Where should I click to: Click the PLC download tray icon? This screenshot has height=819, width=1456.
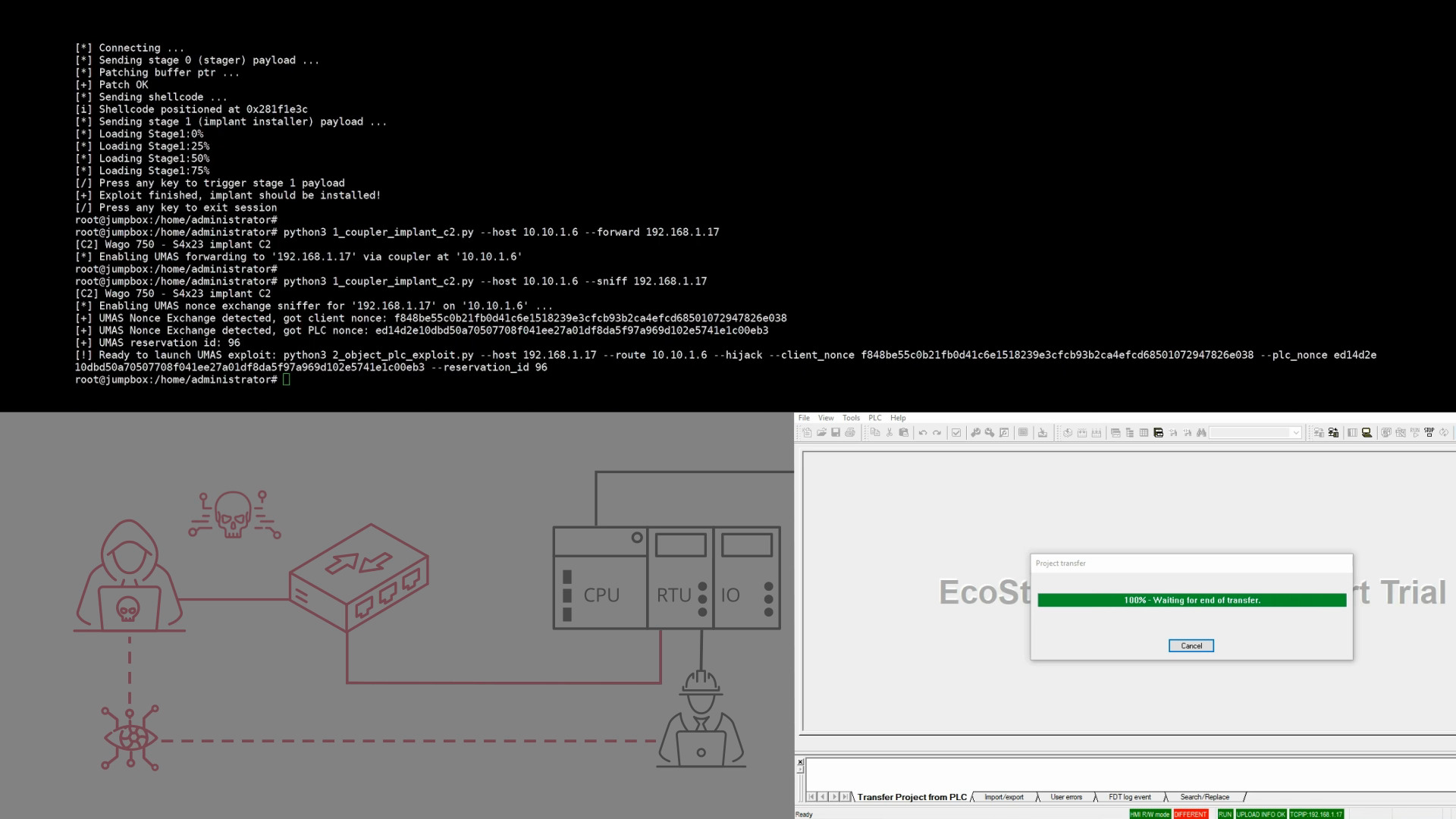pyautogui.click(x=1042, y=433)
